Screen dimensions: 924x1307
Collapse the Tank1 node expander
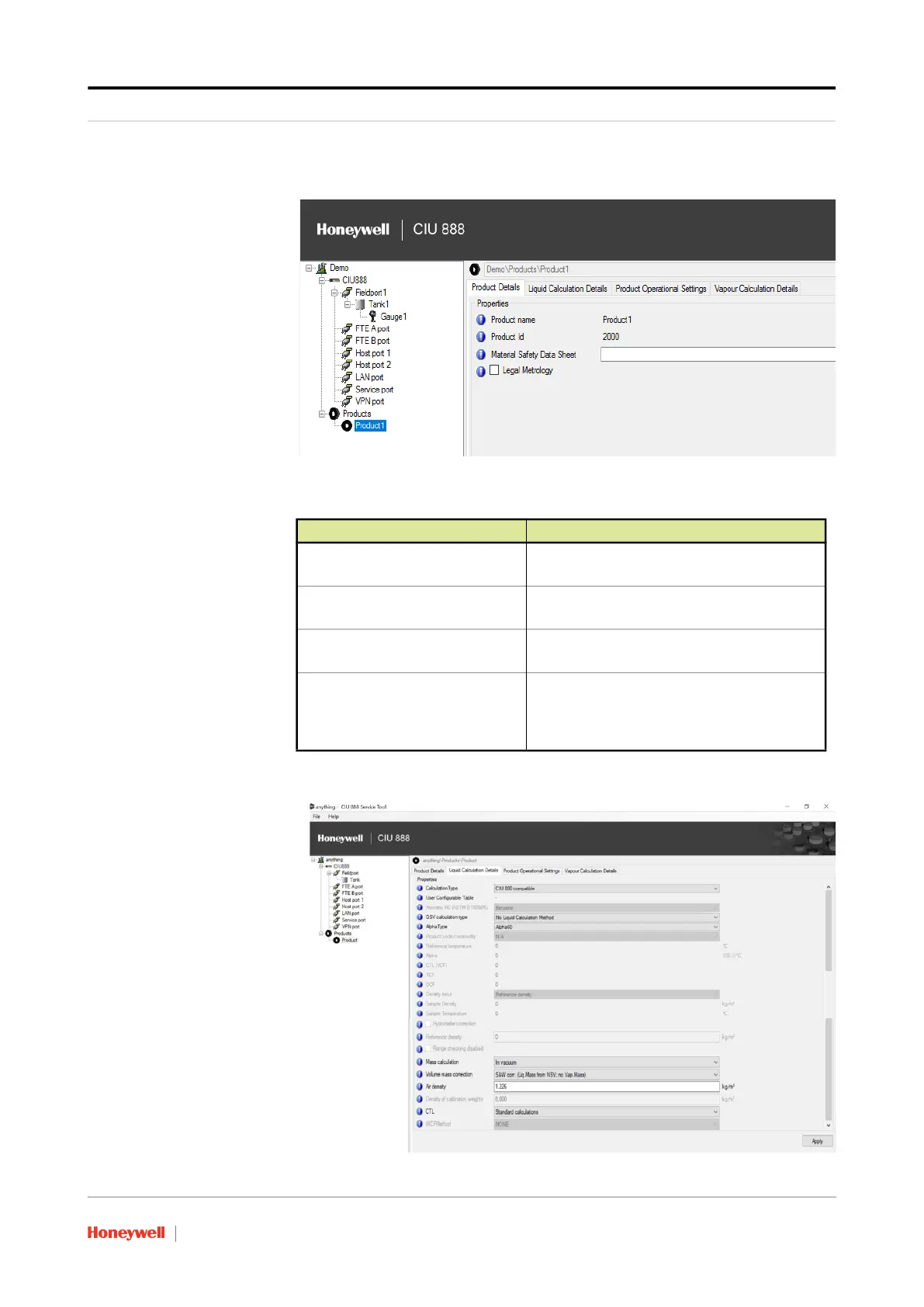click(348, 304)
